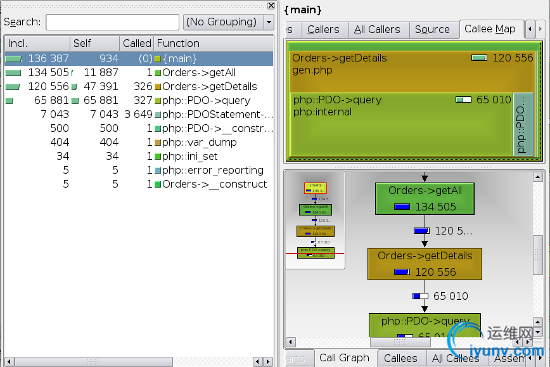Click the green square beside Orders->getAll
This screenshot has height=367, width=550.
click(158, 73)
